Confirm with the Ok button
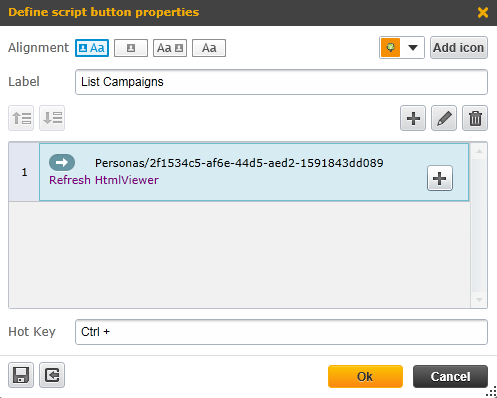The width and height of the screenshot is (497, 398). [365, 376]
